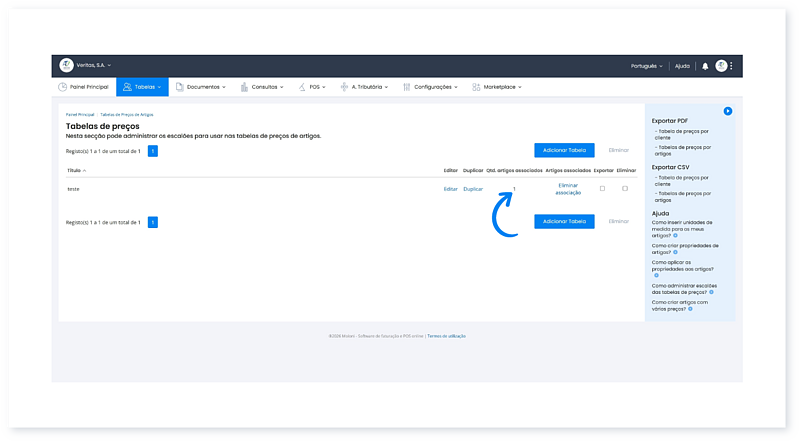The image size is (800, 442).
Task: Expand the Configurações menu chevron
Action: click(456, 87)
